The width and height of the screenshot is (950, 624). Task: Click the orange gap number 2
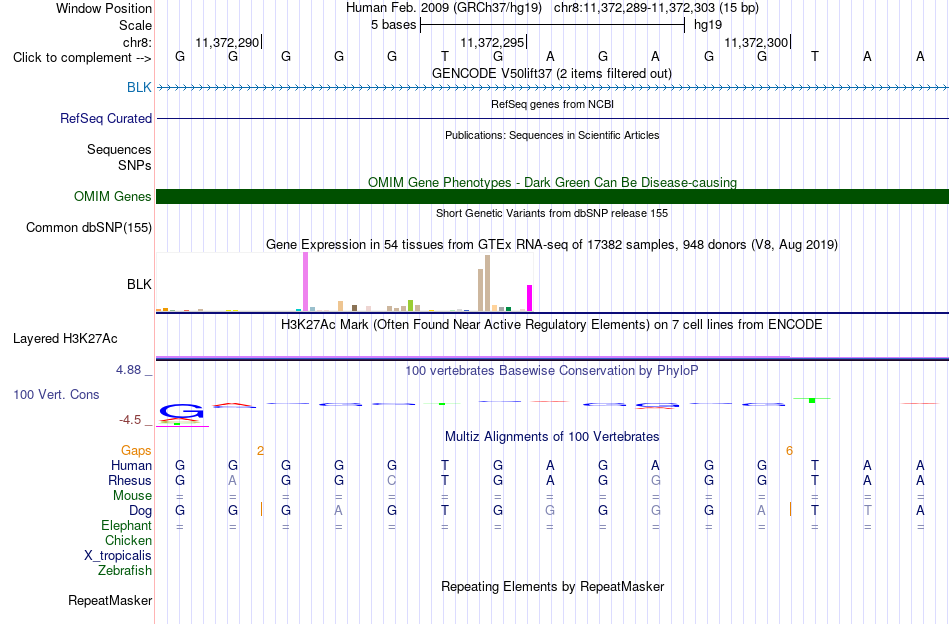(261, 450)
